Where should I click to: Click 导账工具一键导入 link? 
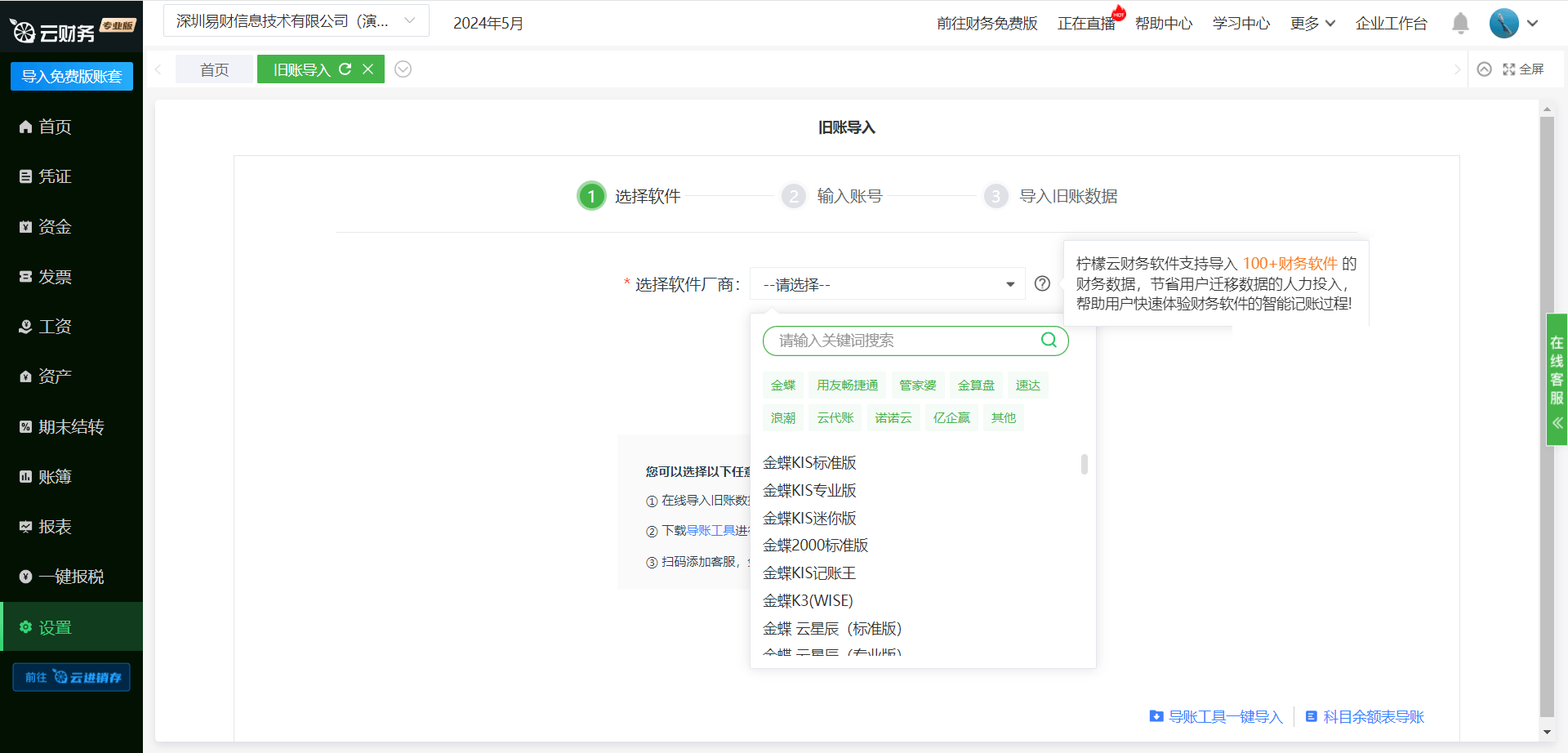[x=1216, y=716]
